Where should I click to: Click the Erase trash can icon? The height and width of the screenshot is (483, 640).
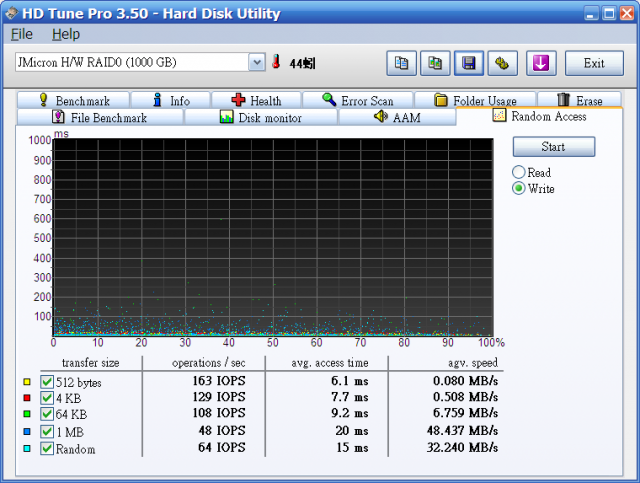click(563, 100)
